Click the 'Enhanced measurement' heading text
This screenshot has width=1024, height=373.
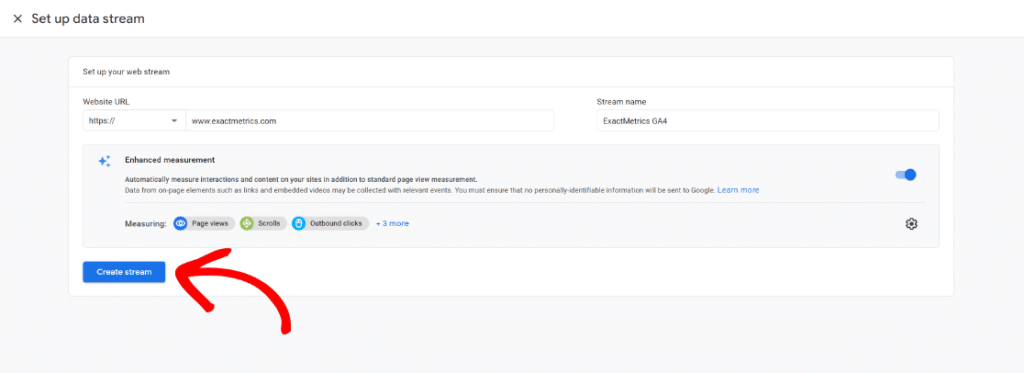[x=170, y=159]
